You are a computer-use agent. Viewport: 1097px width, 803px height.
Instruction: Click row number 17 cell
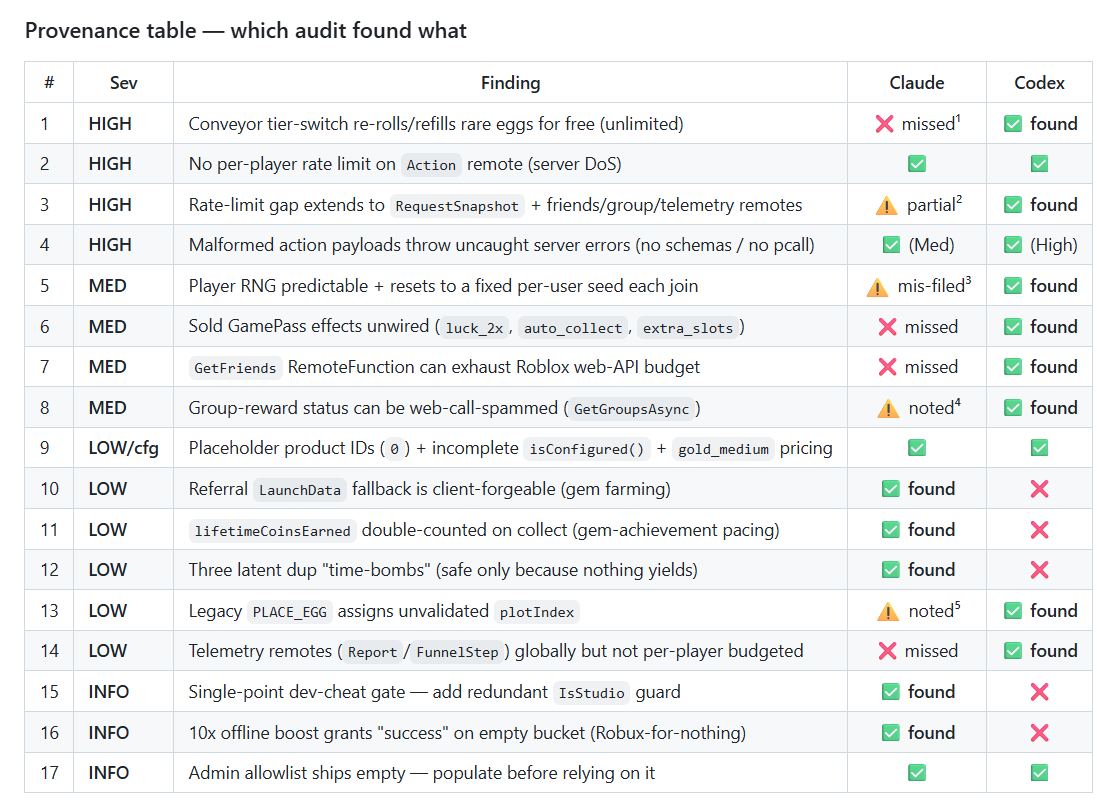(49, 772)
